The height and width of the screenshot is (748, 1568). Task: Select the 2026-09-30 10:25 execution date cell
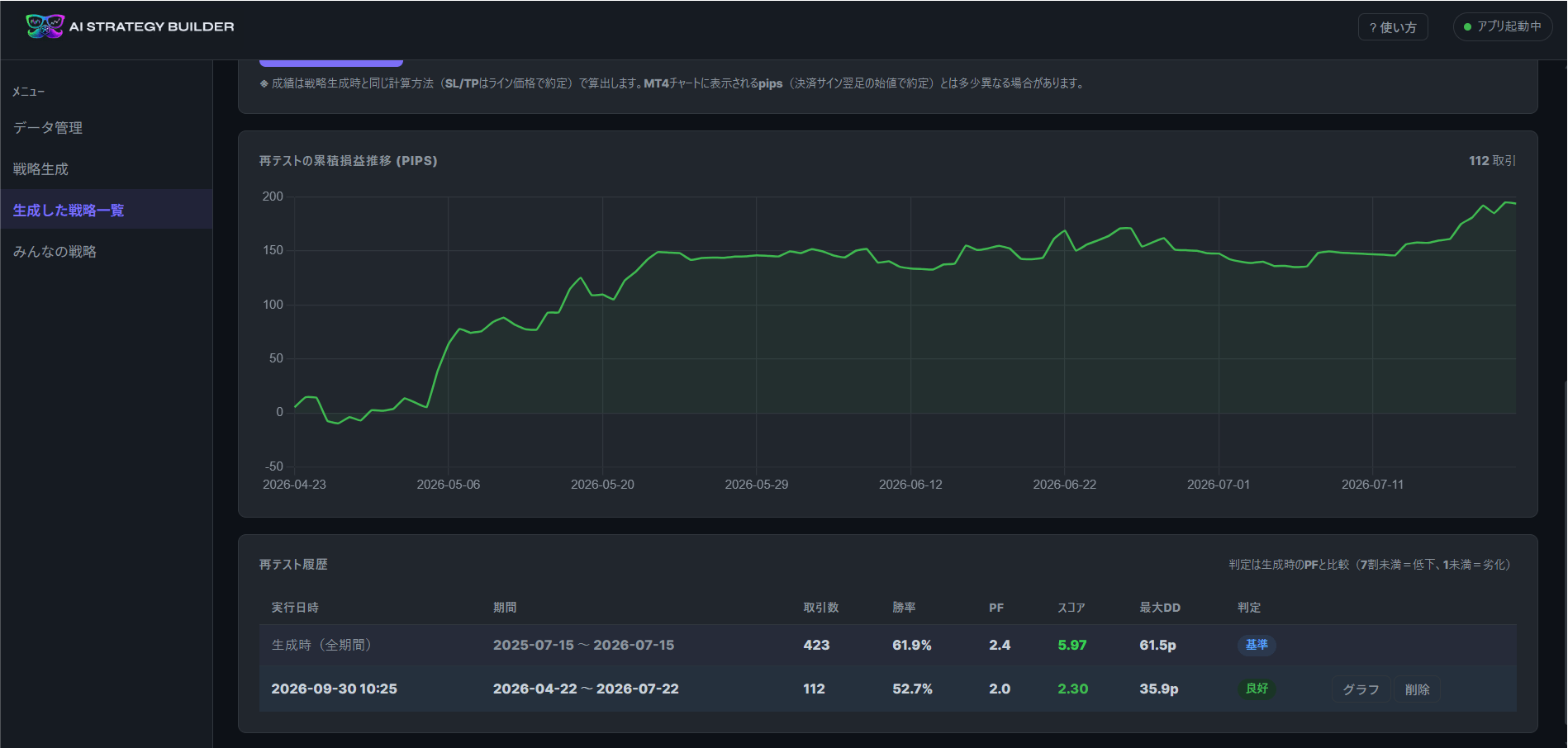coord(334,689)
